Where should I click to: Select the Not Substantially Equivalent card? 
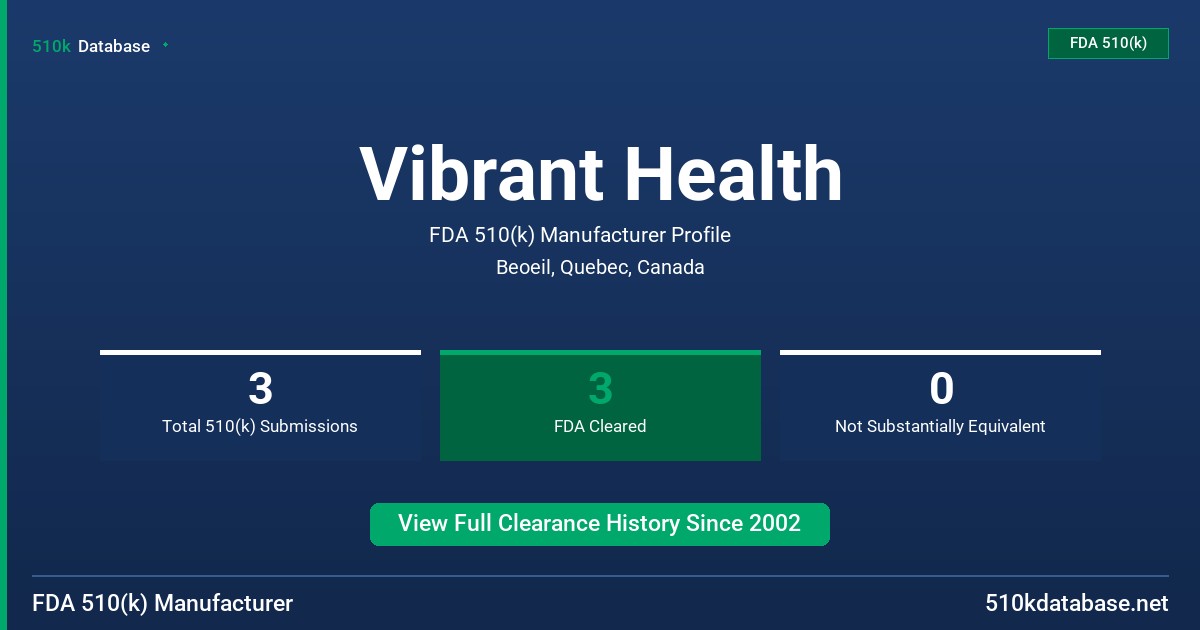[940, 405]
